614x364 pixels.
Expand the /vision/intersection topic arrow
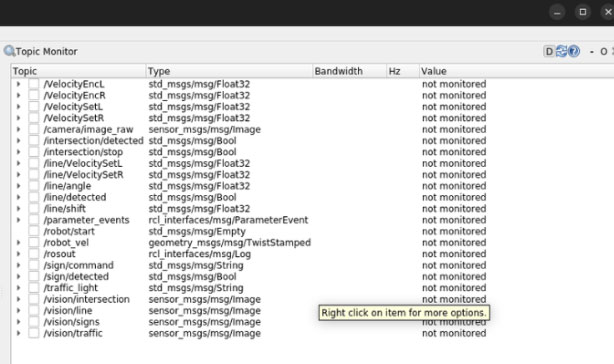(18, 299)
